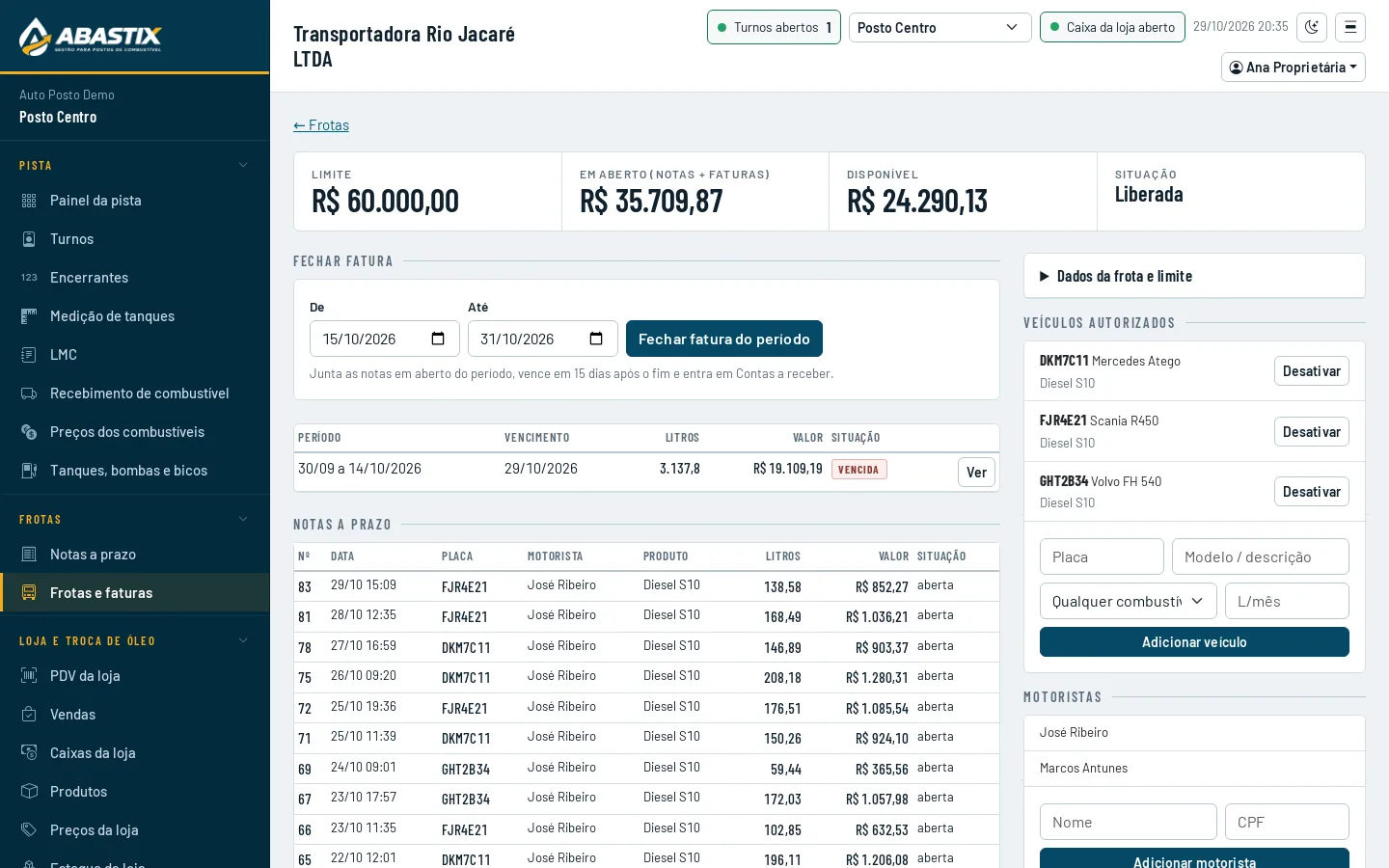The image size is (1389, 868).
Task: Click Fechar fatura do período button
Action: tap(724, 339)
